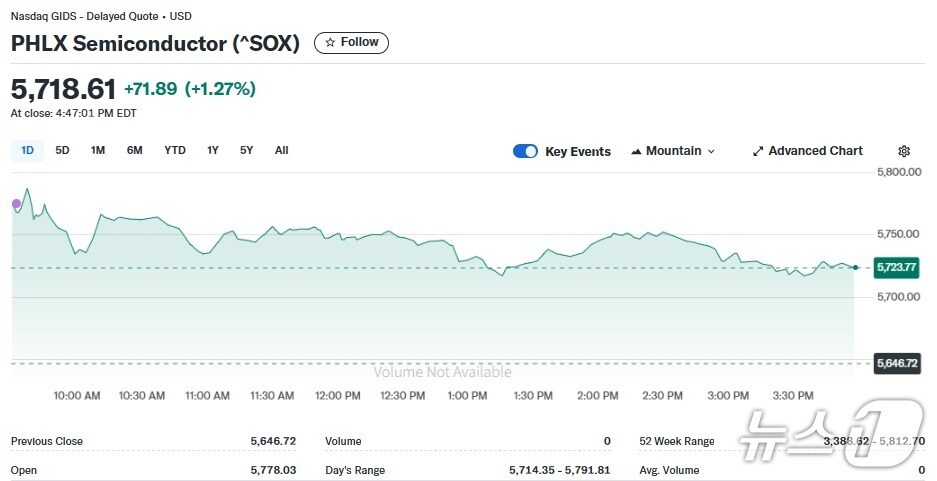This screenshot has width=937, height=481.
Task: Switch to 5D time range
Action: (x=62, y=150)
